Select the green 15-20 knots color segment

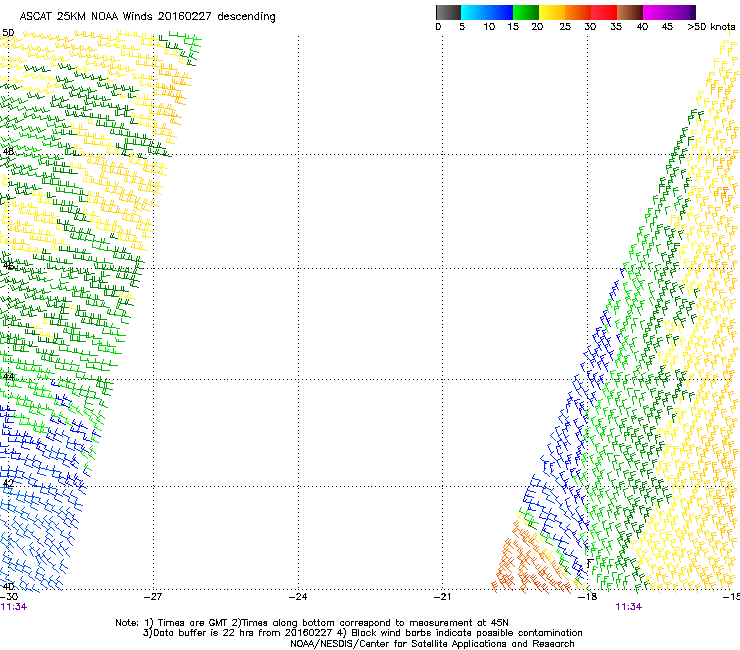click(526, 12)
